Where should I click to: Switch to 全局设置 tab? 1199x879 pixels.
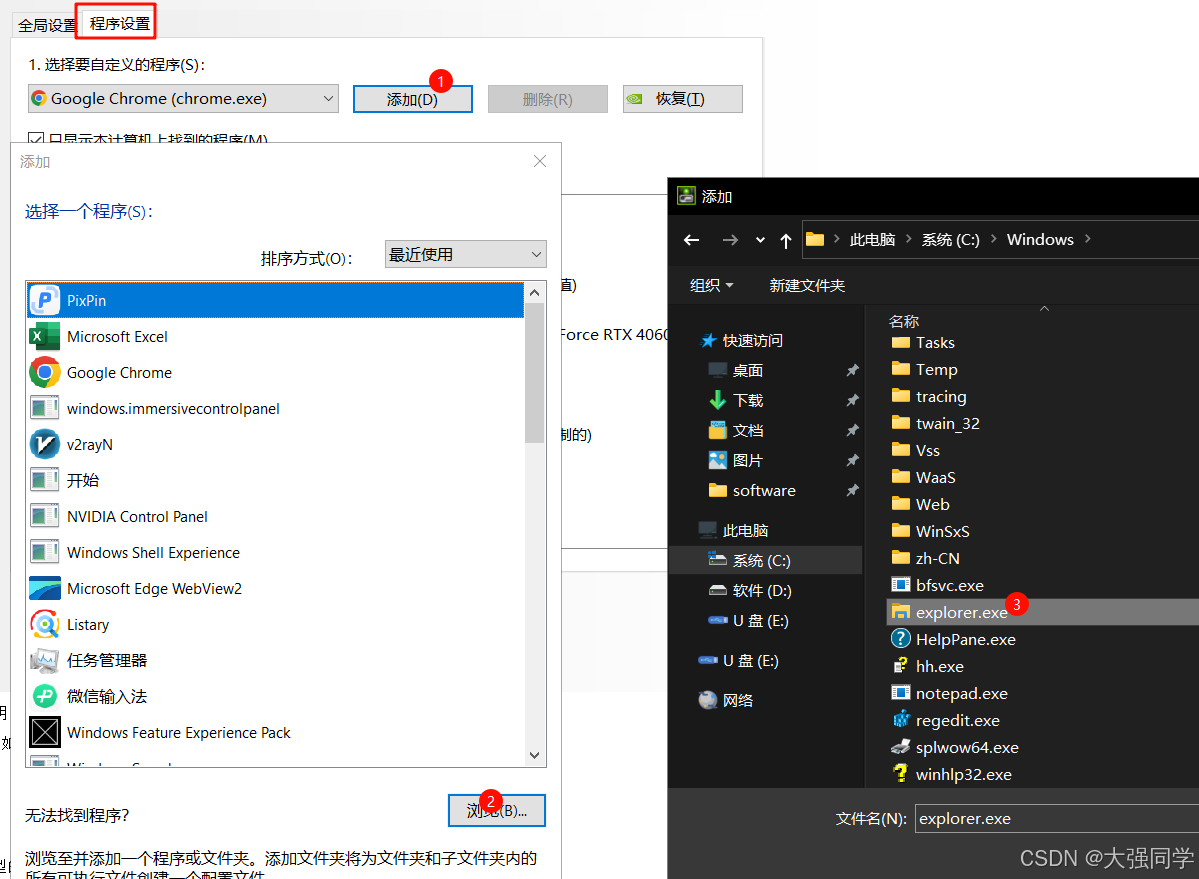[46, 25]
